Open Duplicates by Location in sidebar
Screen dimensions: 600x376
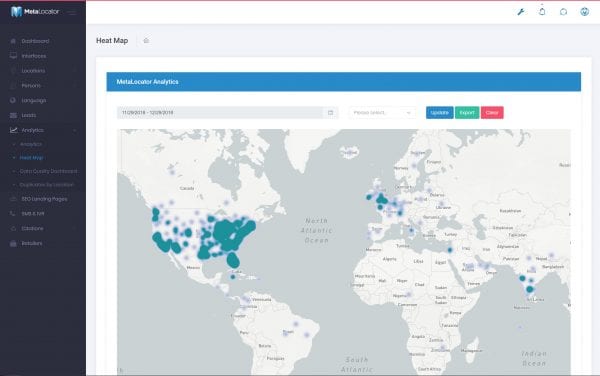(46, 185)
